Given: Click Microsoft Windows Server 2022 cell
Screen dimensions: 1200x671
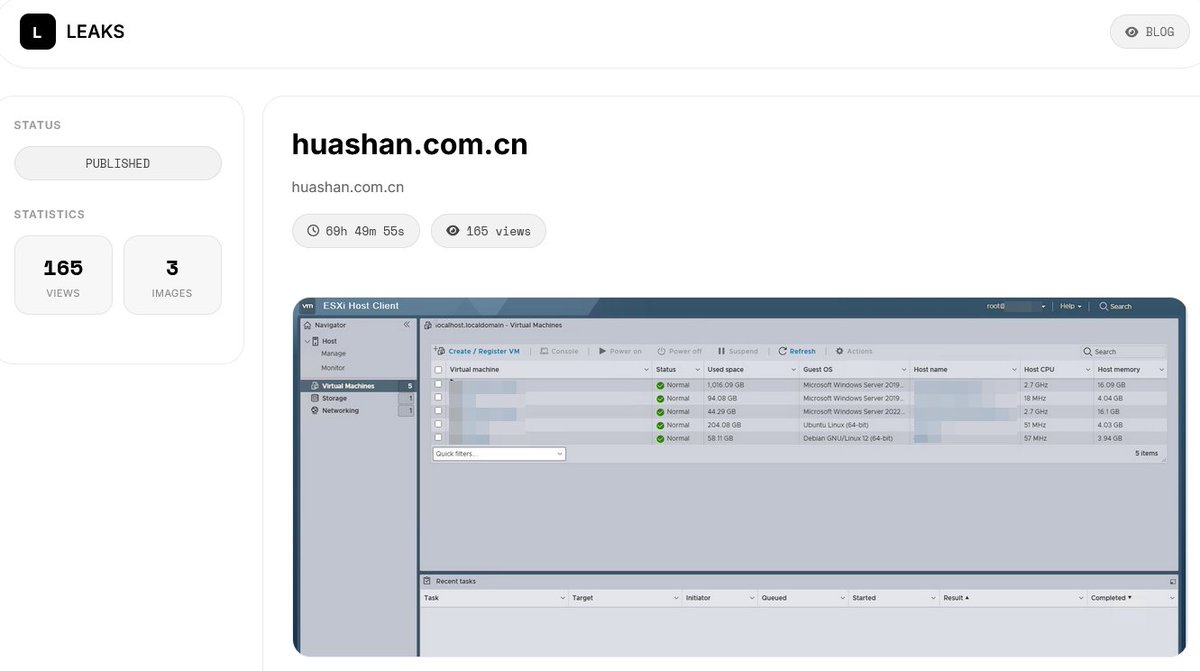Looking at the screenshot, I should (853, 411).
